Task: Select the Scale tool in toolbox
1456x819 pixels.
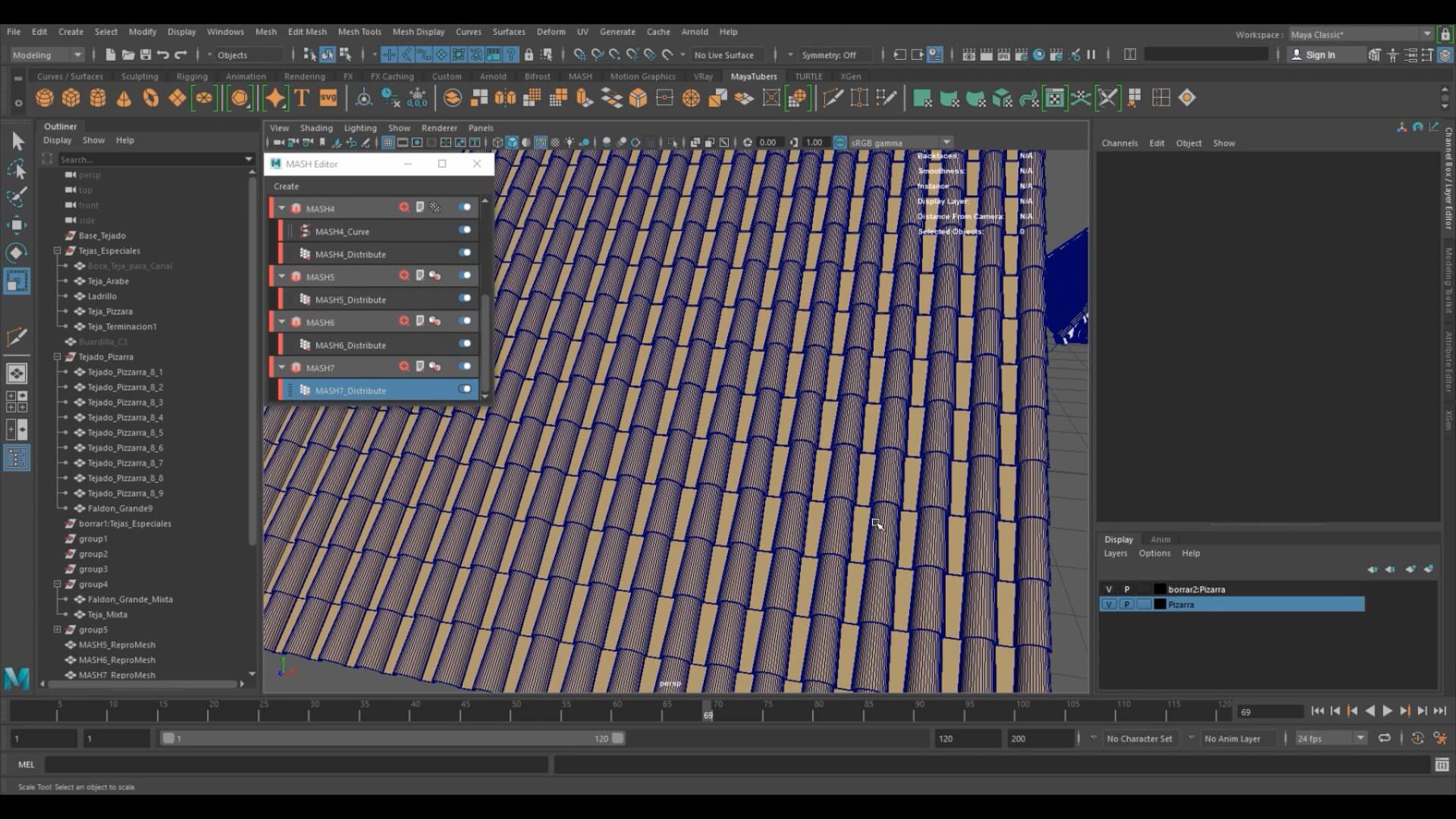Action: tap(16, 281)
